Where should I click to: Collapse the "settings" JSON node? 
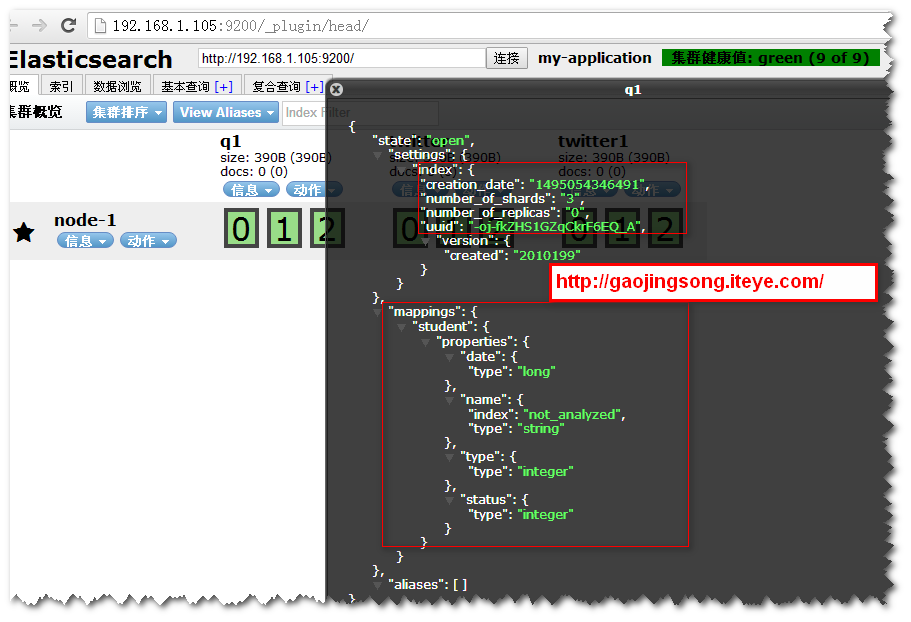tap(378, 156)
